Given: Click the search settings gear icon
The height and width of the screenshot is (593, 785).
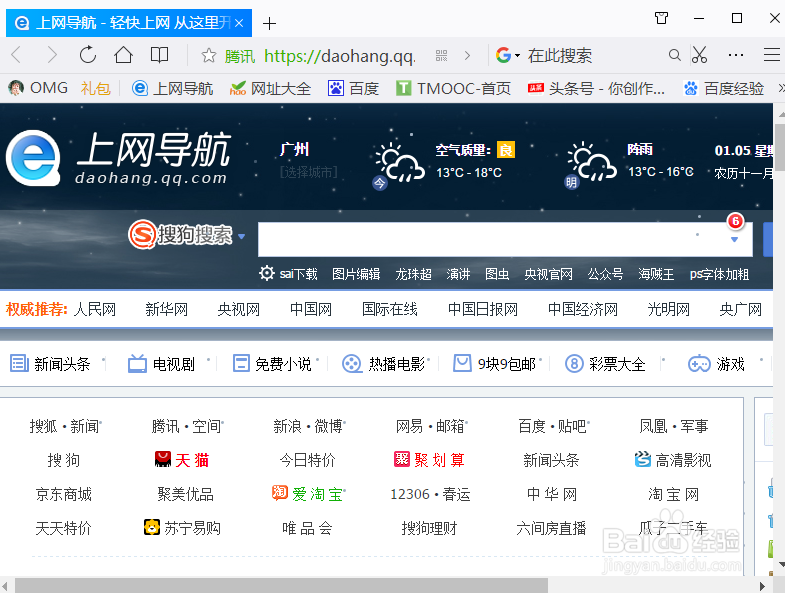Looking at the screenshot, I should tap(266, 273).
